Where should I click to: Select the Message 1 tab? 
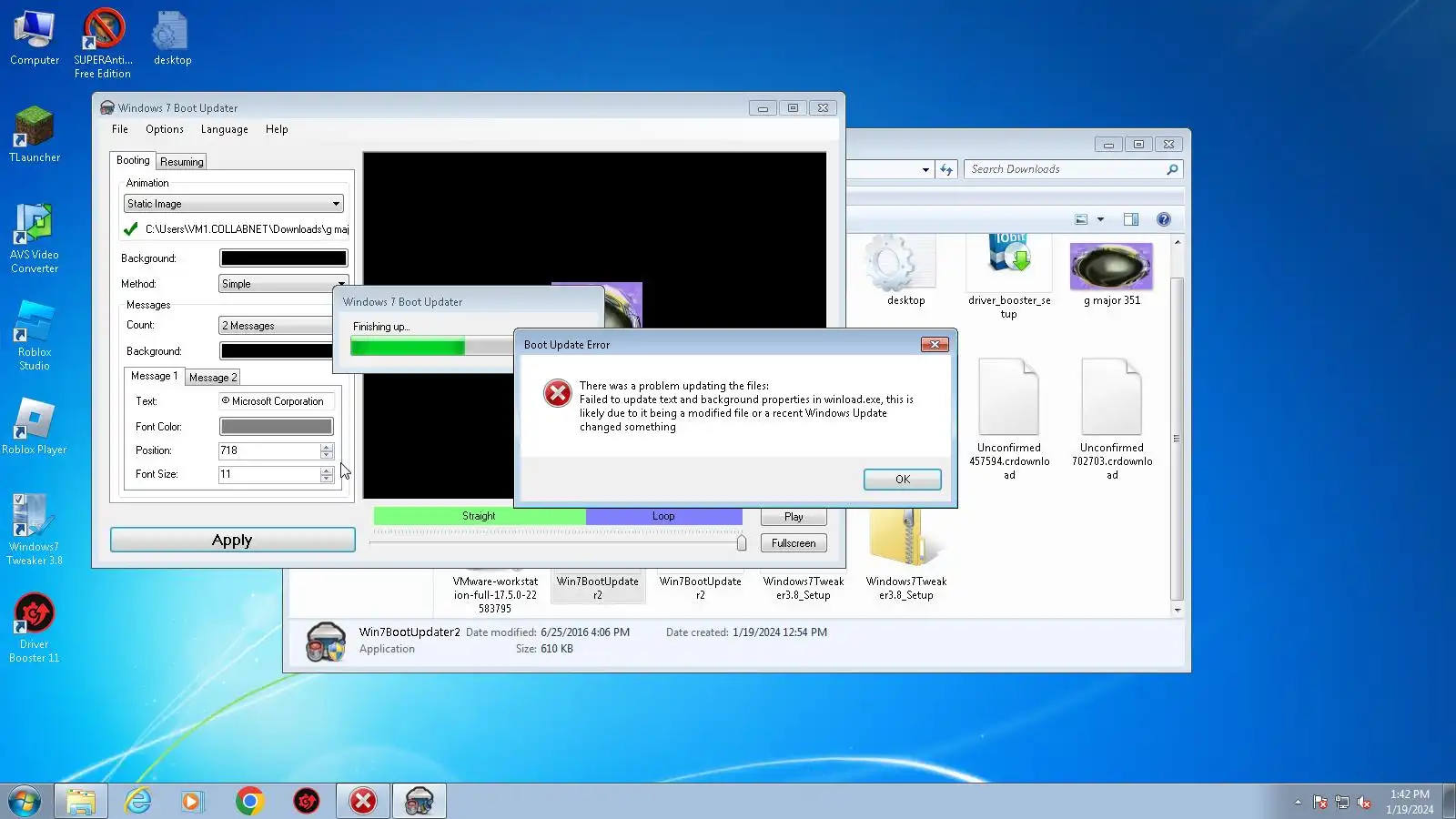click(155, 376)
